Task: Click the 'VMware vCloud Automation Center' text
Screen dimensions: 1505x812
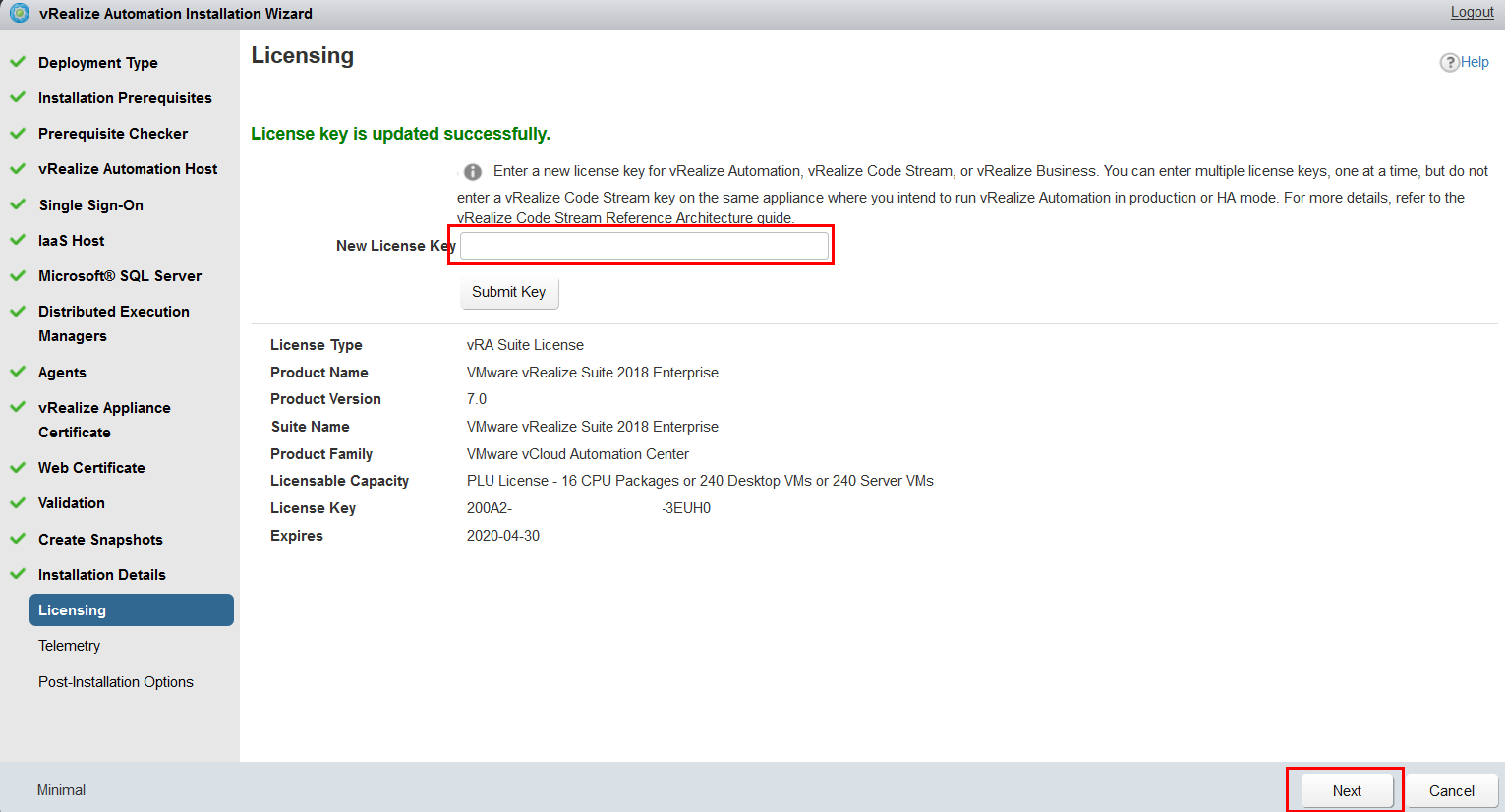Action: (578, 454)
